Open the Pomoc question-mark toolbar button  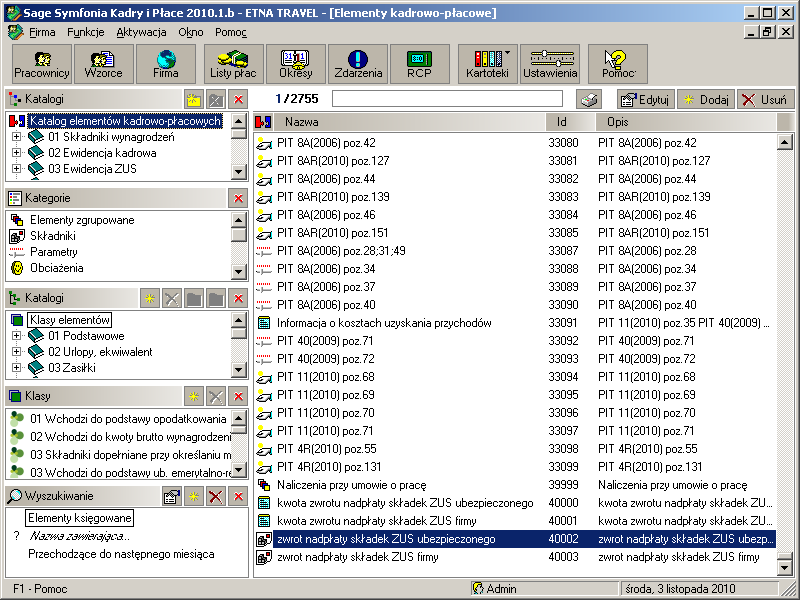[x=618, y=64]
